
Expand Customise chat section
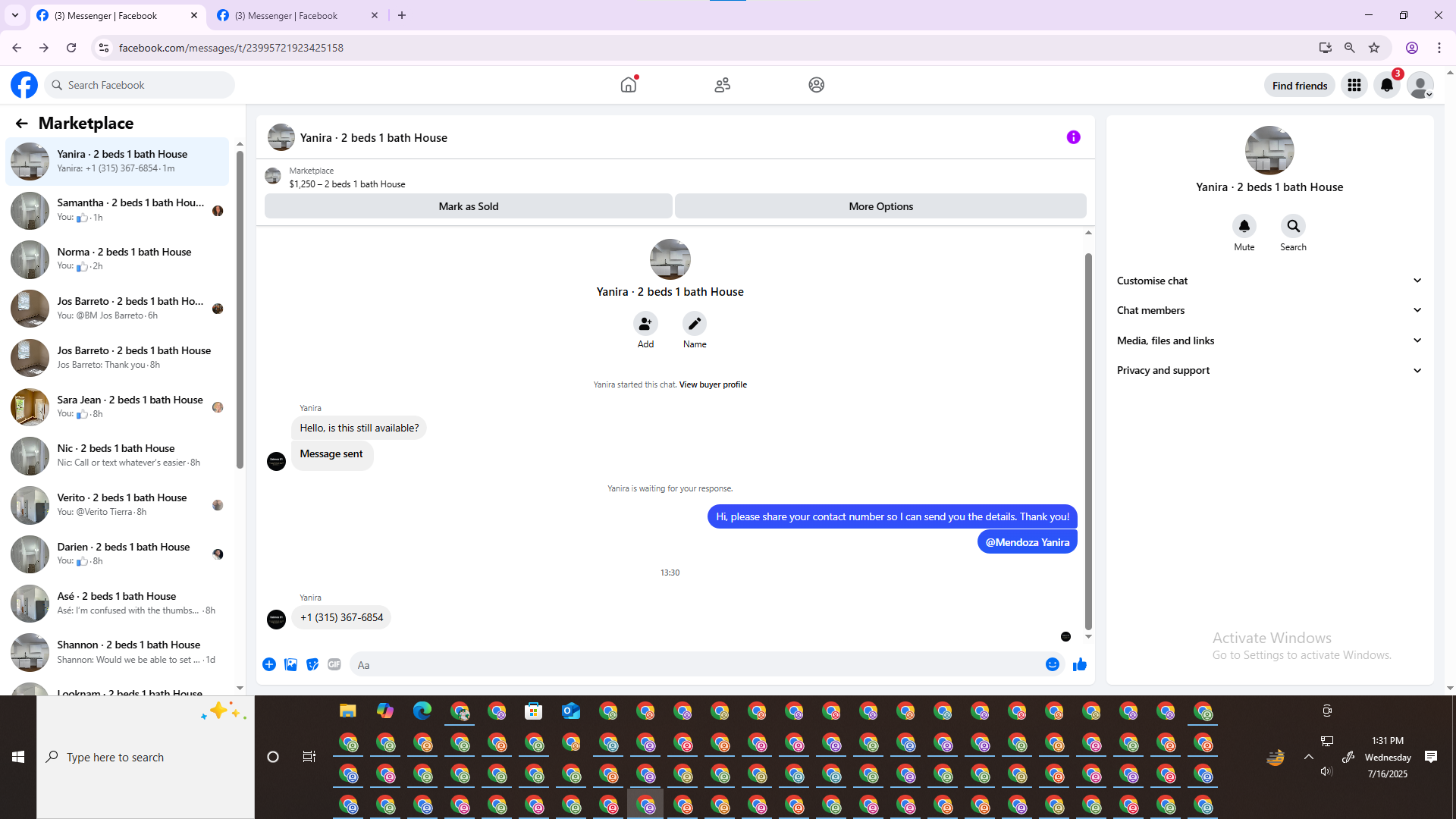coord(1269,281)
